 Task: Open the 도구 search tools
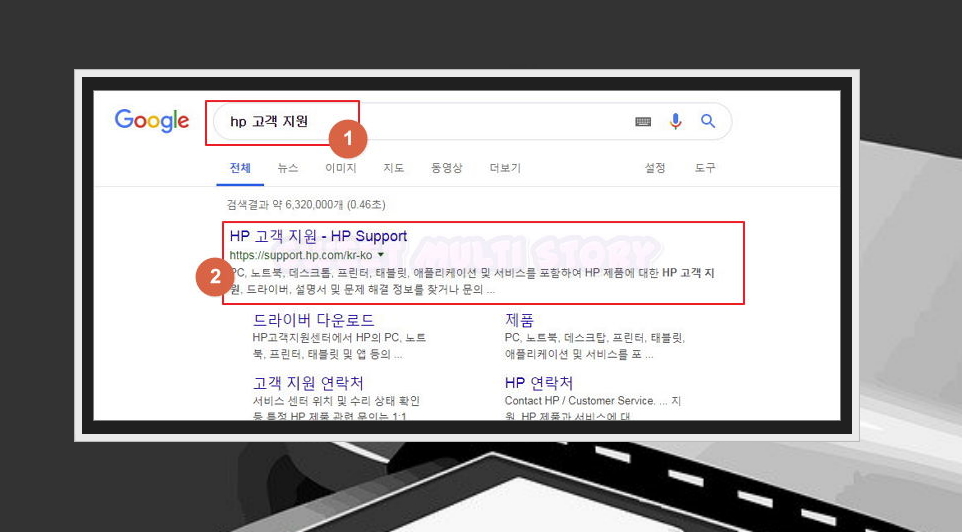(x=705, y=168)
